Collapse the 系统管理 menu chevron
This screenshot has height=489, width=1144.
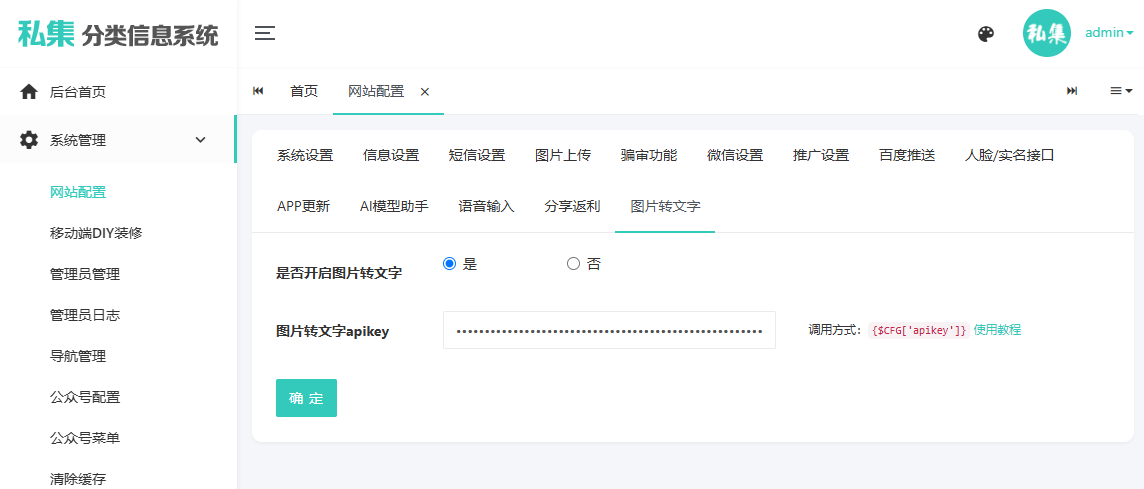pos(200,140)
